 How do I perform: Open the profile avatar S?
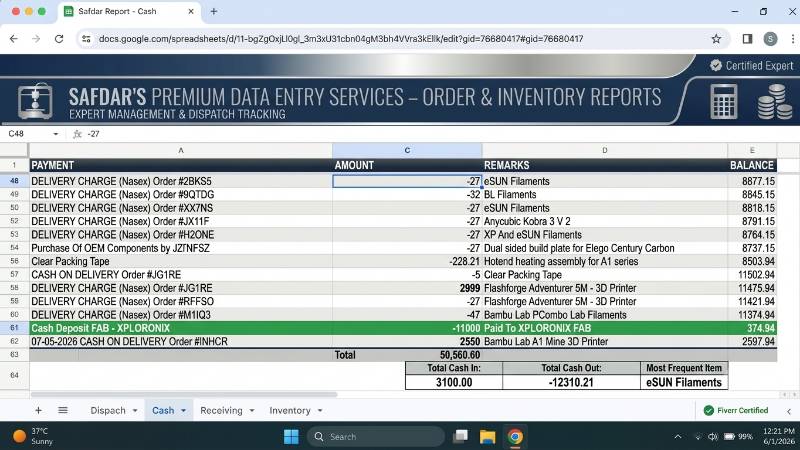770,39
